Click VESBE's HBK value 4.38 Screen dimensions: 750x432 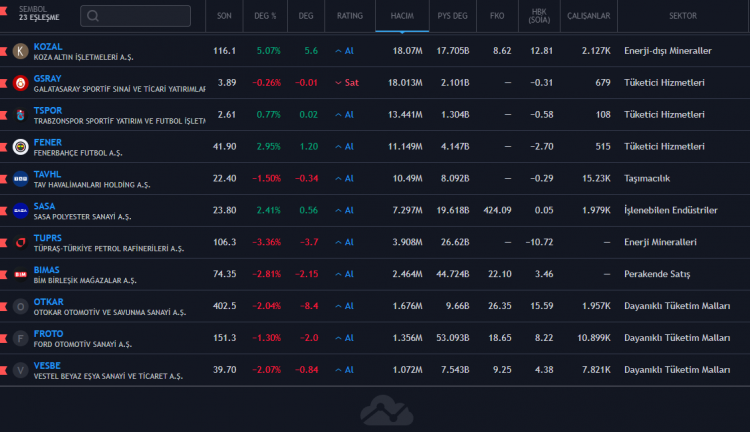[544, 370]
